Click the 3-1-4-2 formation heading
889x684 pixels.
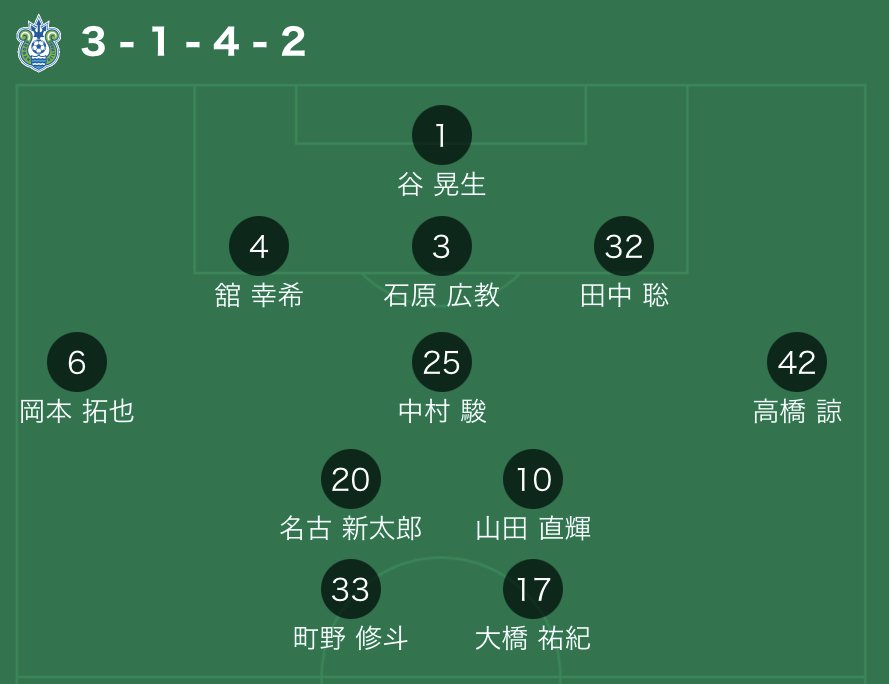tap(194, 42)
